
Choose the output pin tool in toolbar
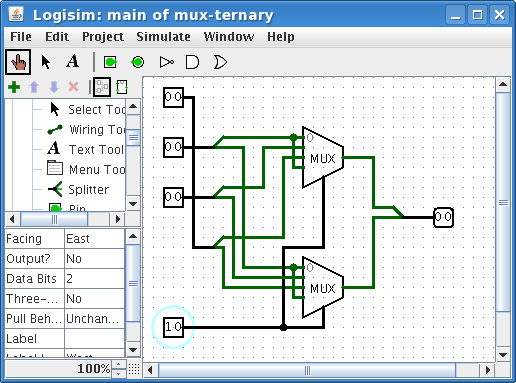click(138, 62)
